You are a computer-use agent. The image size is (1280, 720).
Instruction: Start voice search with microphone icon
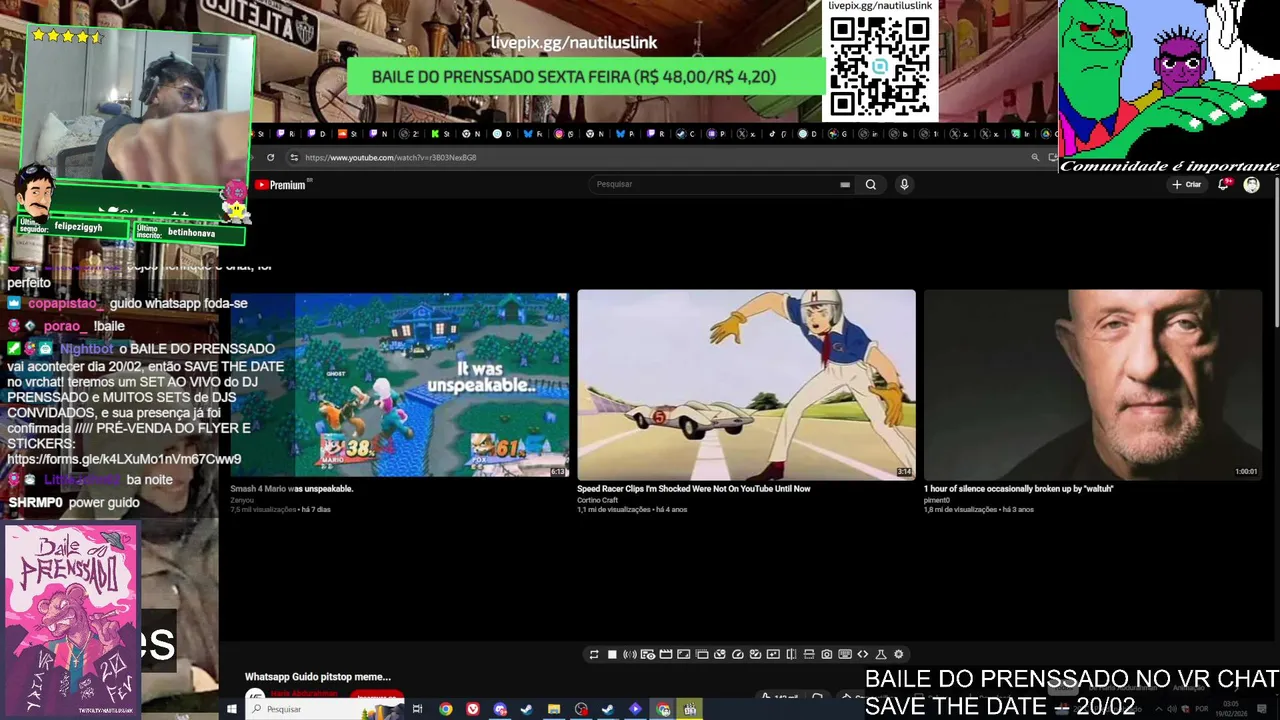(x=904, y=184)
